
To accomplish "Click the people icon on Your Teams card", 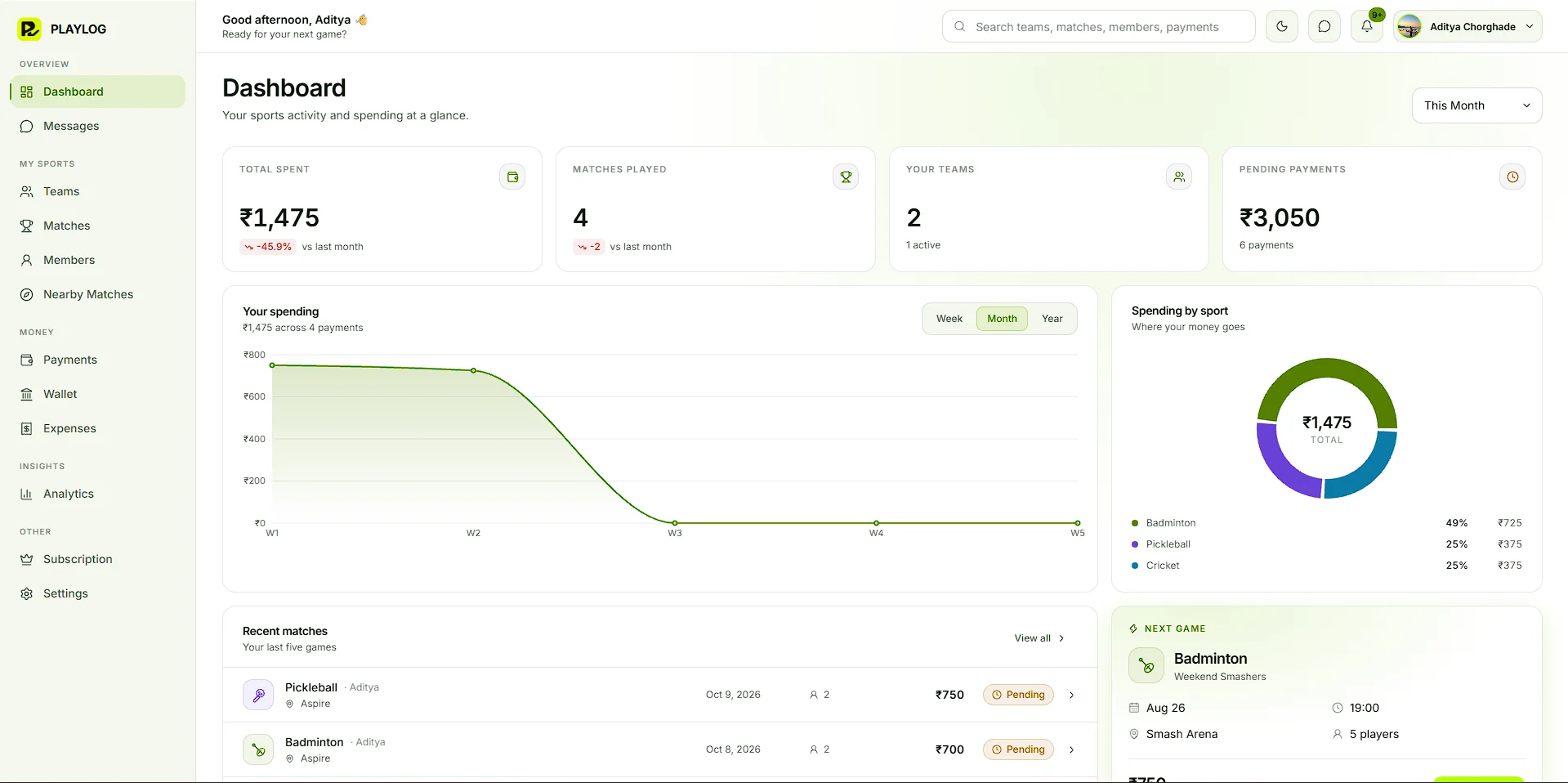I will [1179, 177].
